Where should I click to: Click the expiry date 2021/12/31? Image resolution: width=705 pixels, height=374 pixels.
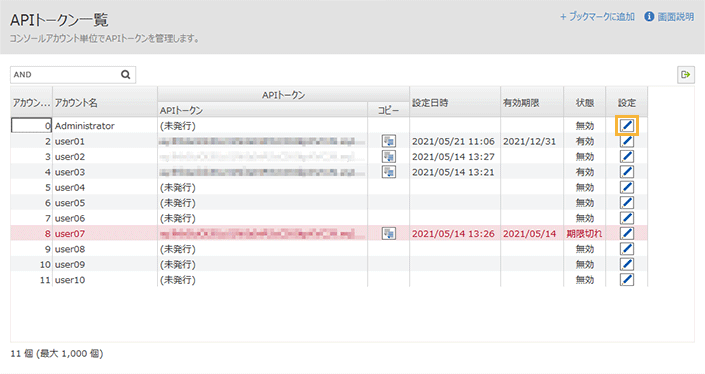pos(529,141)
